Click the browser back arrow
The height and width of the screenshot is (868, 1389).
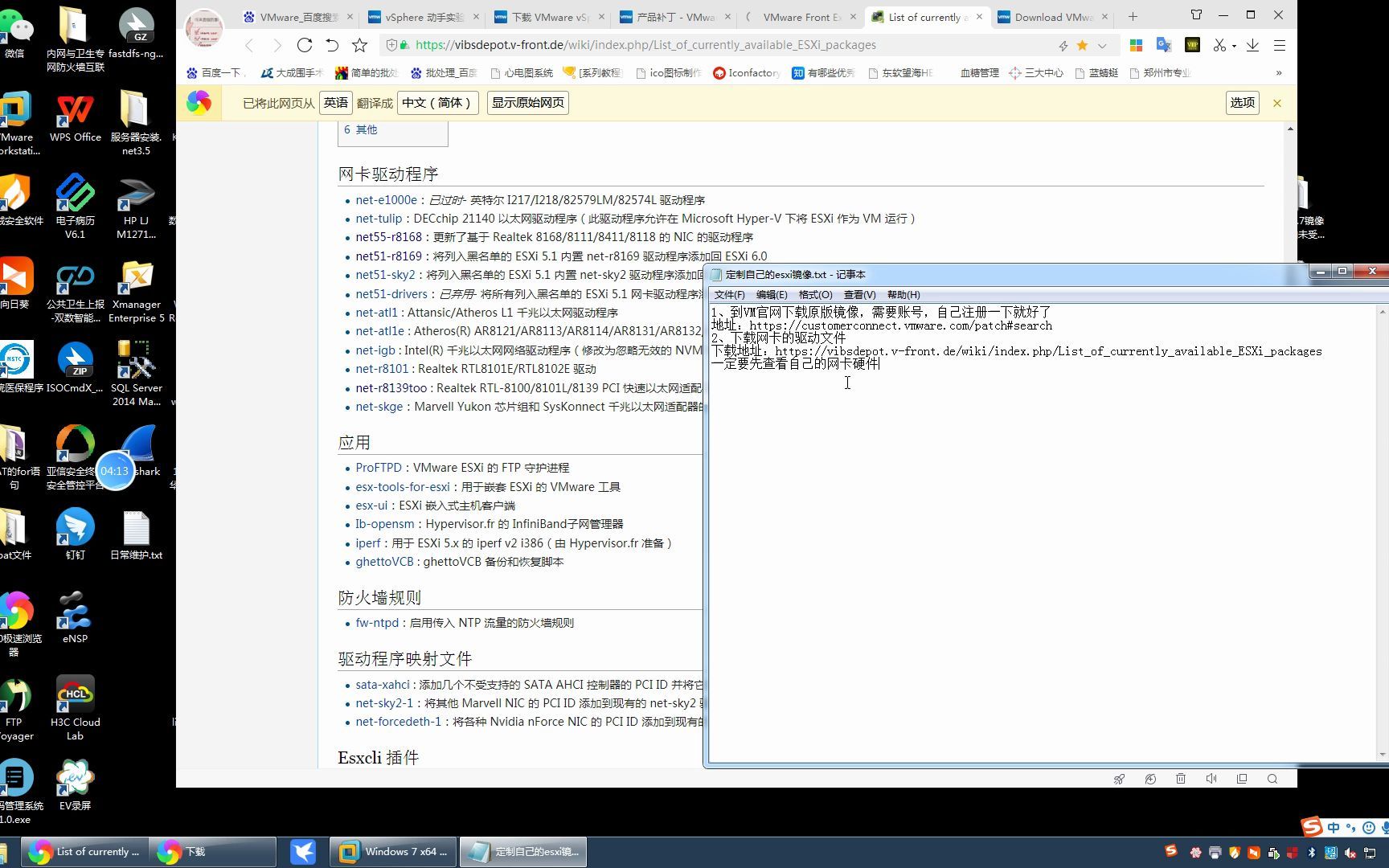point(249,45)
